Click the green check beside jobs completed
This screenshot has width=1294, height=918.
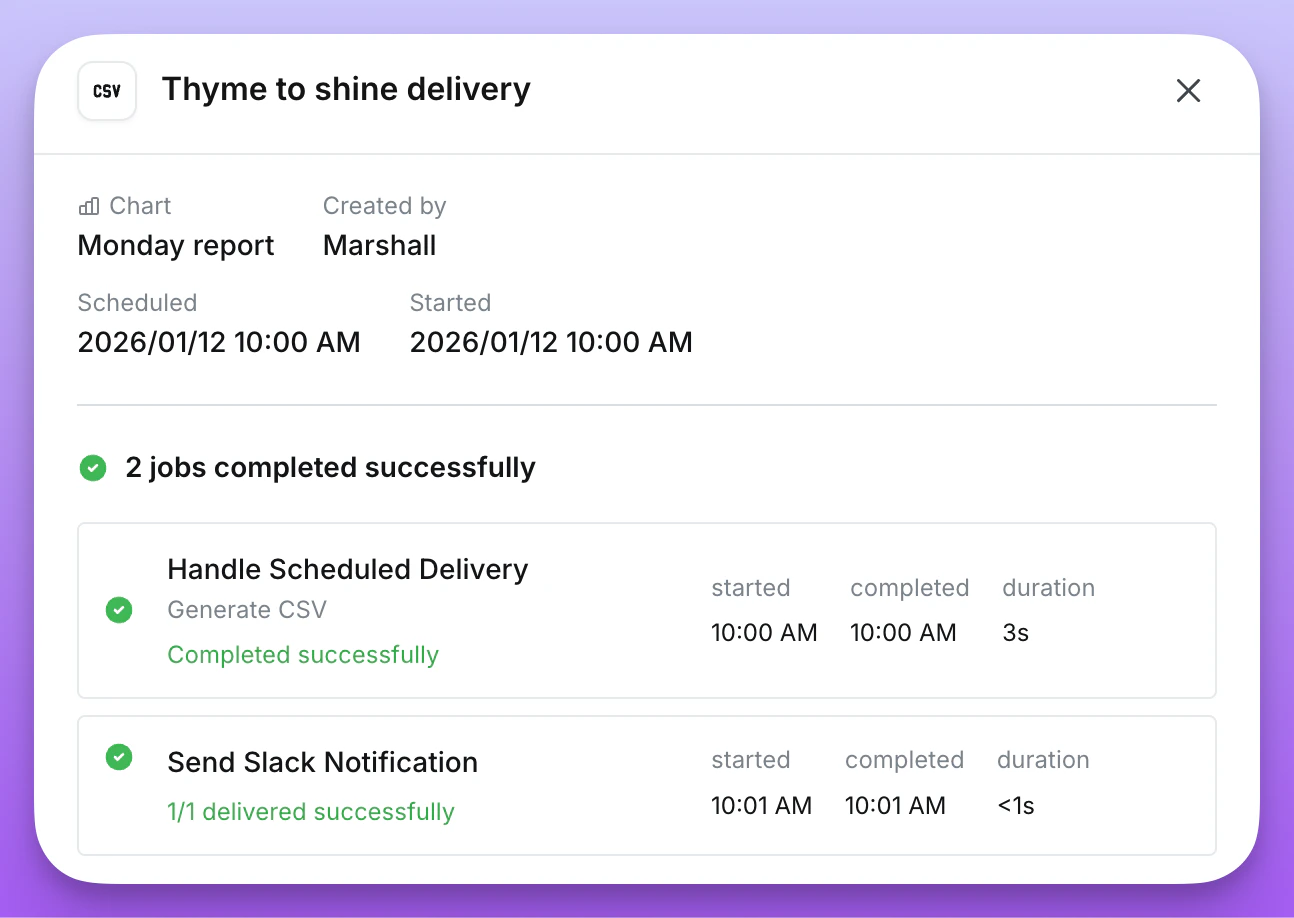click(x=93, y=468)
